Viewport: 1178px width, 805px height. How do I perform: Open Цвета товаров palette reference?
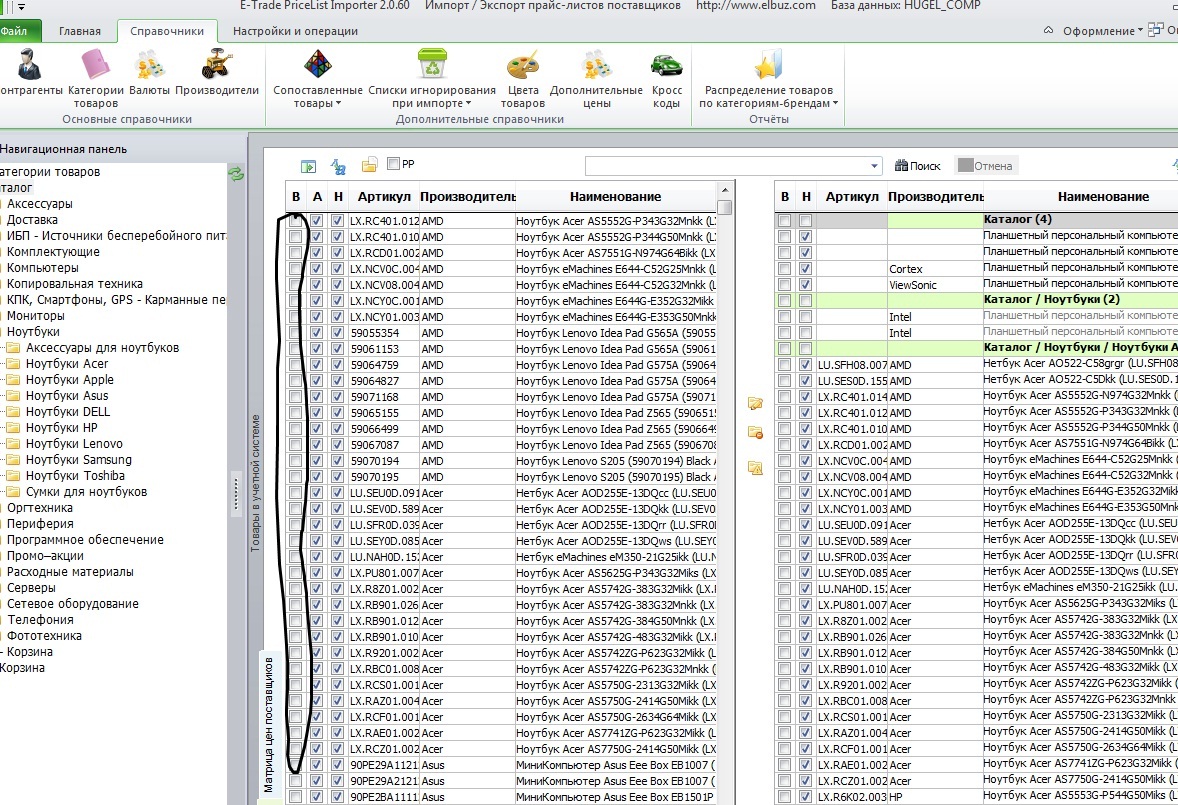pyautogui.click(x=523, y=79)
